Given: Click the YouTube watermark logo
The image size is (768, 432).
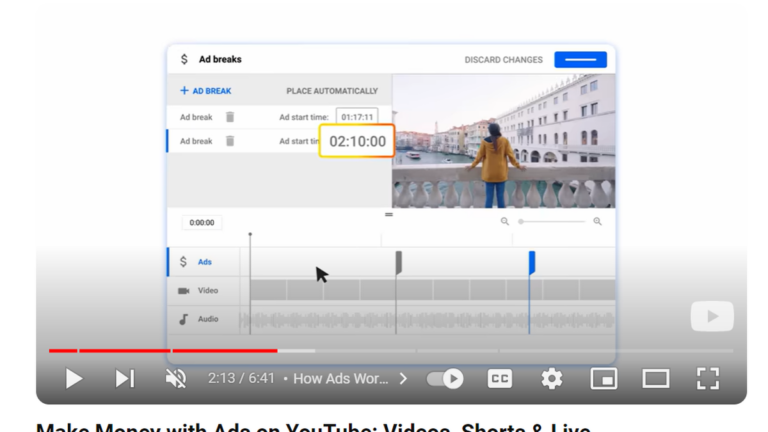Looking at the screenshot, I should (x=711, y=317).
